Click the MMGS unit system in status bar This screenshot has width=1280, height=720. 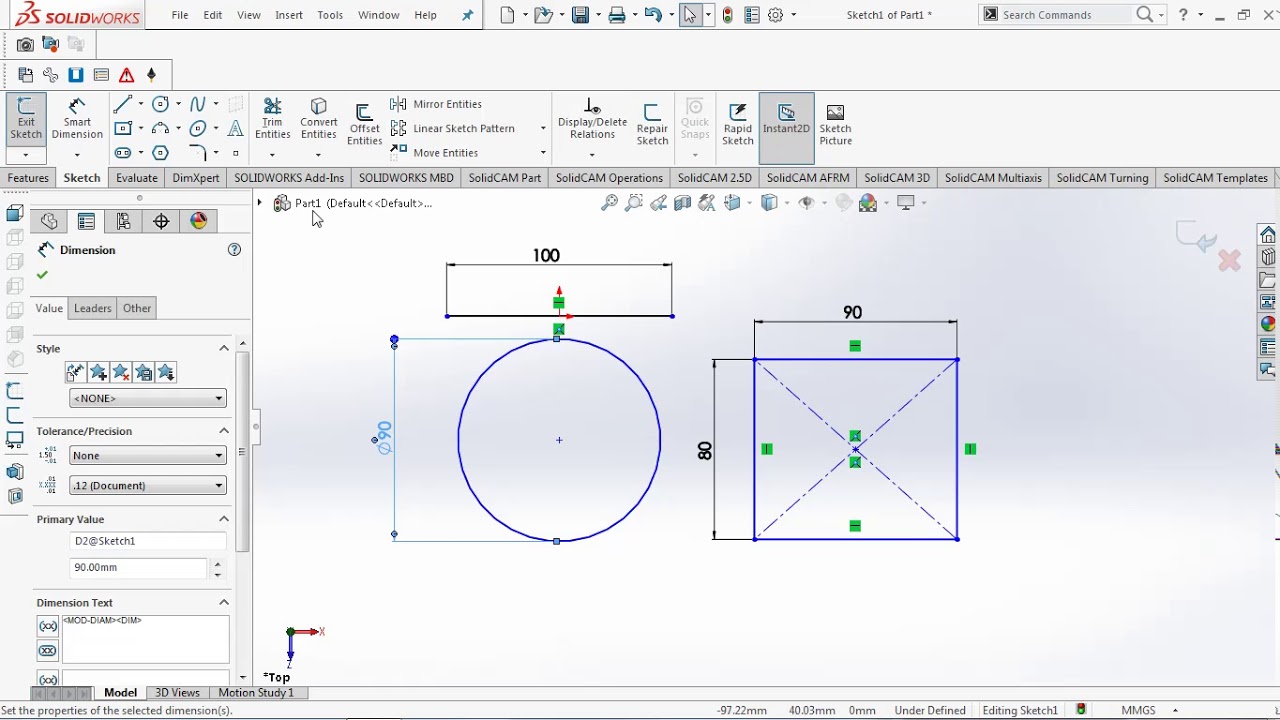click(x=1138, y=710)
